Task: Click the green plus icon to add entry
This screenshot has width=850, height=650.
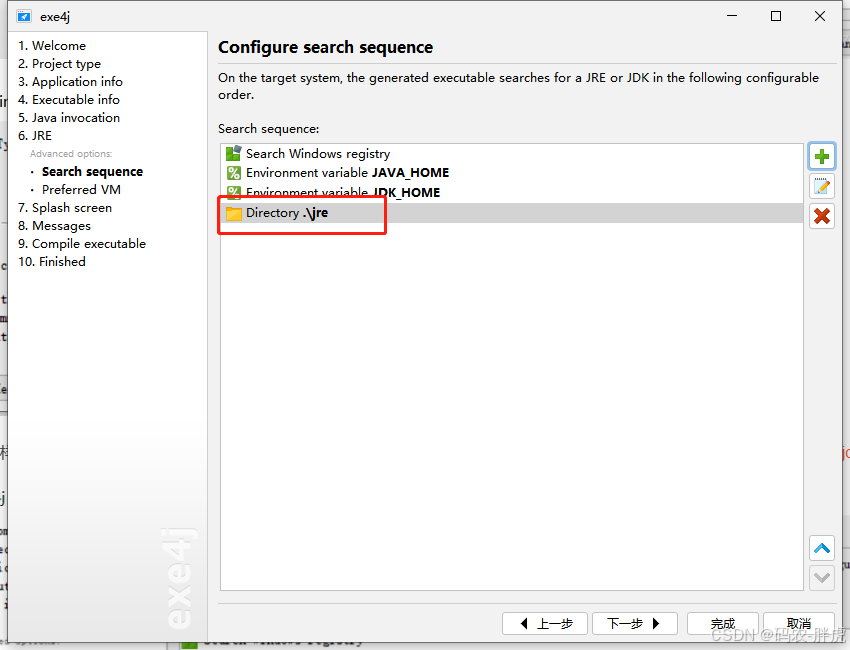Action: pyautogui.click(x=821, y=156)
